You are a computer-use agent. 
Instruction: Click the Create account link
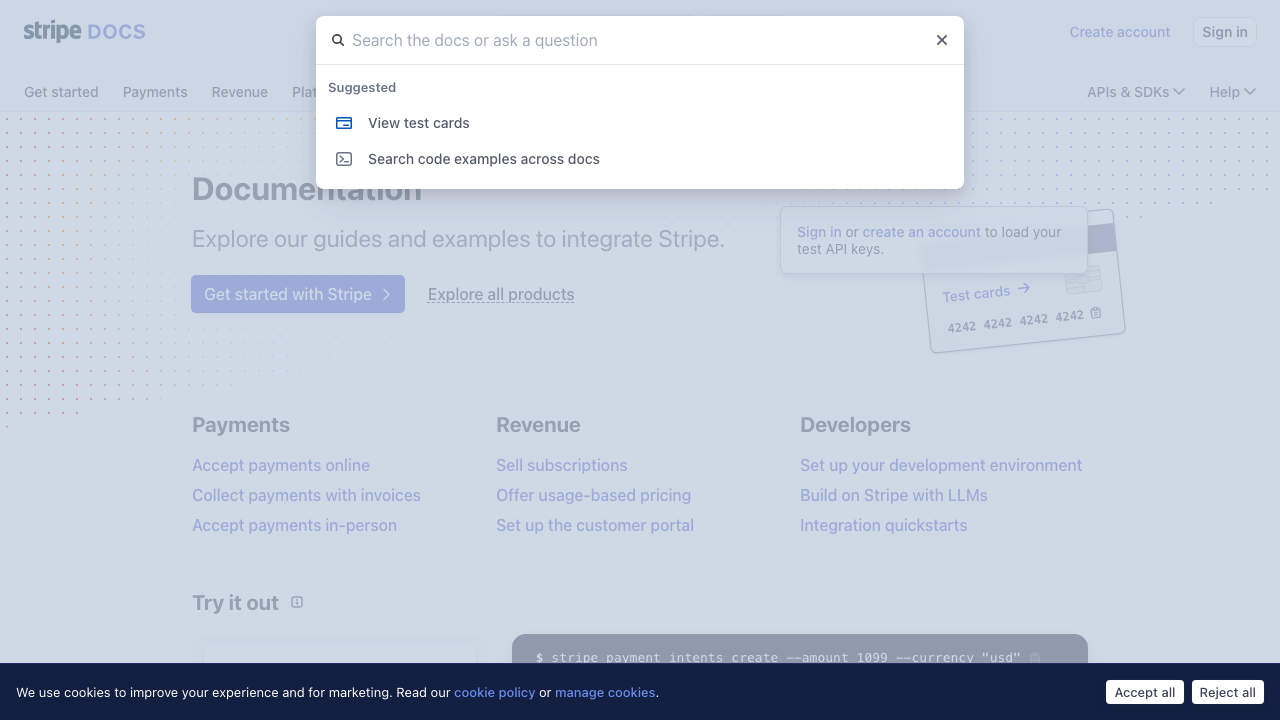pos(1120,32)
